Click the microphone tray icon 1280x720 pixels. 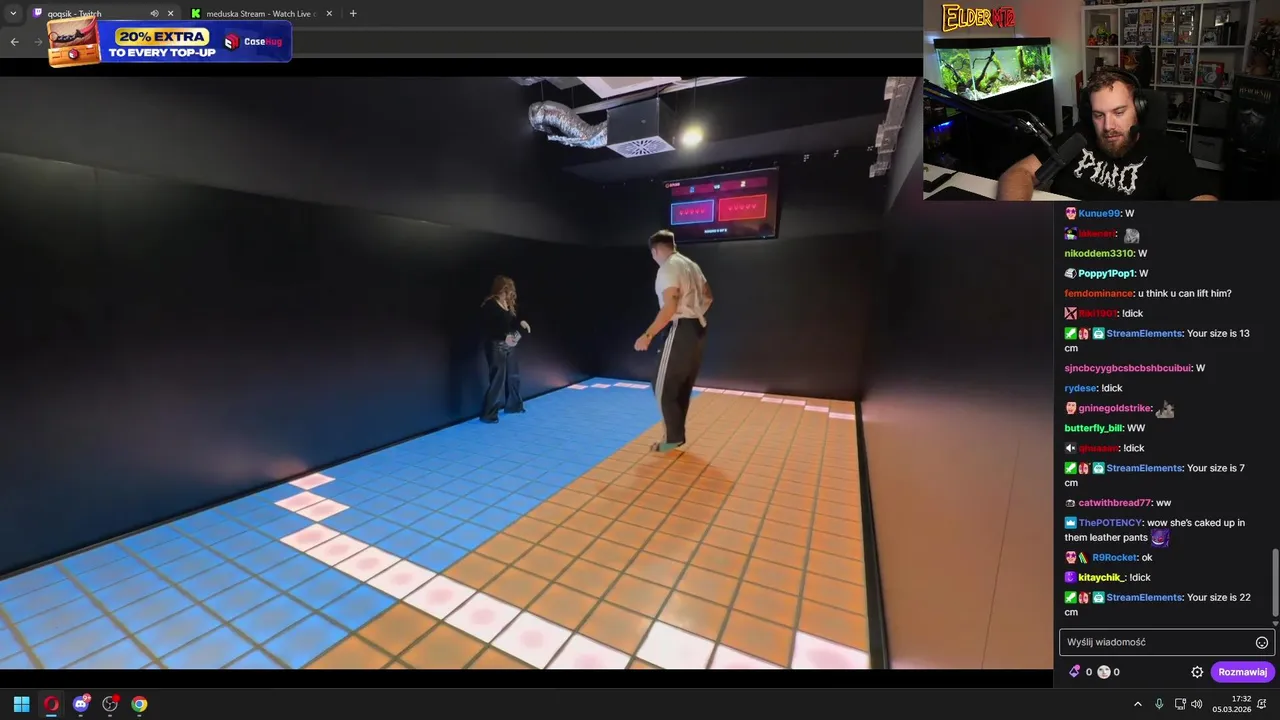pyautogui.click(x=1159, y=704)
